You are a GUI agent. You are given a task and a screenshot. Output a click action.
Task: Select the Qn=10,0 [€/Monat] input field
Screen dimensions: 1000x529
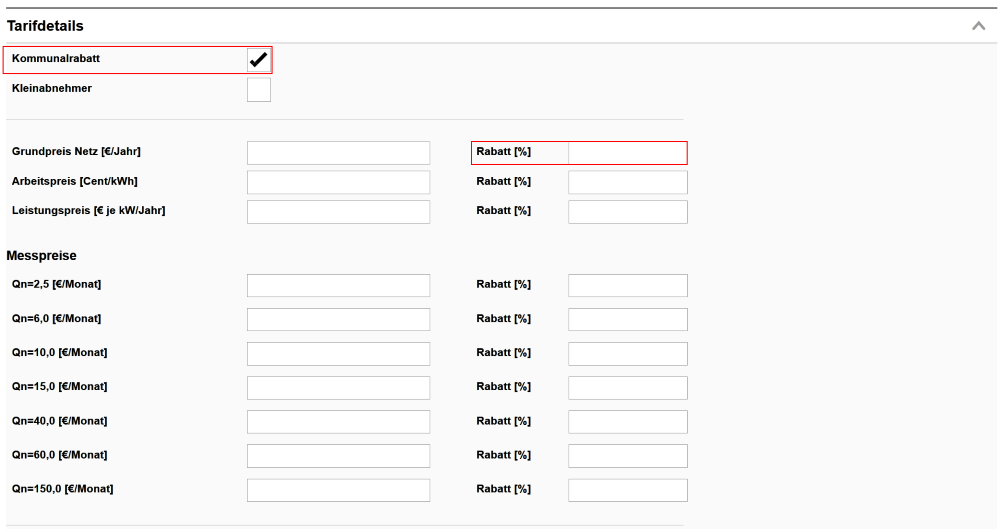[x=338, y=353]
